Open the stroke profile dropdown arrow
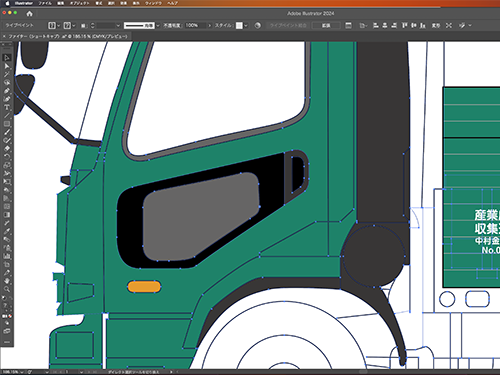 click(158, 25)
